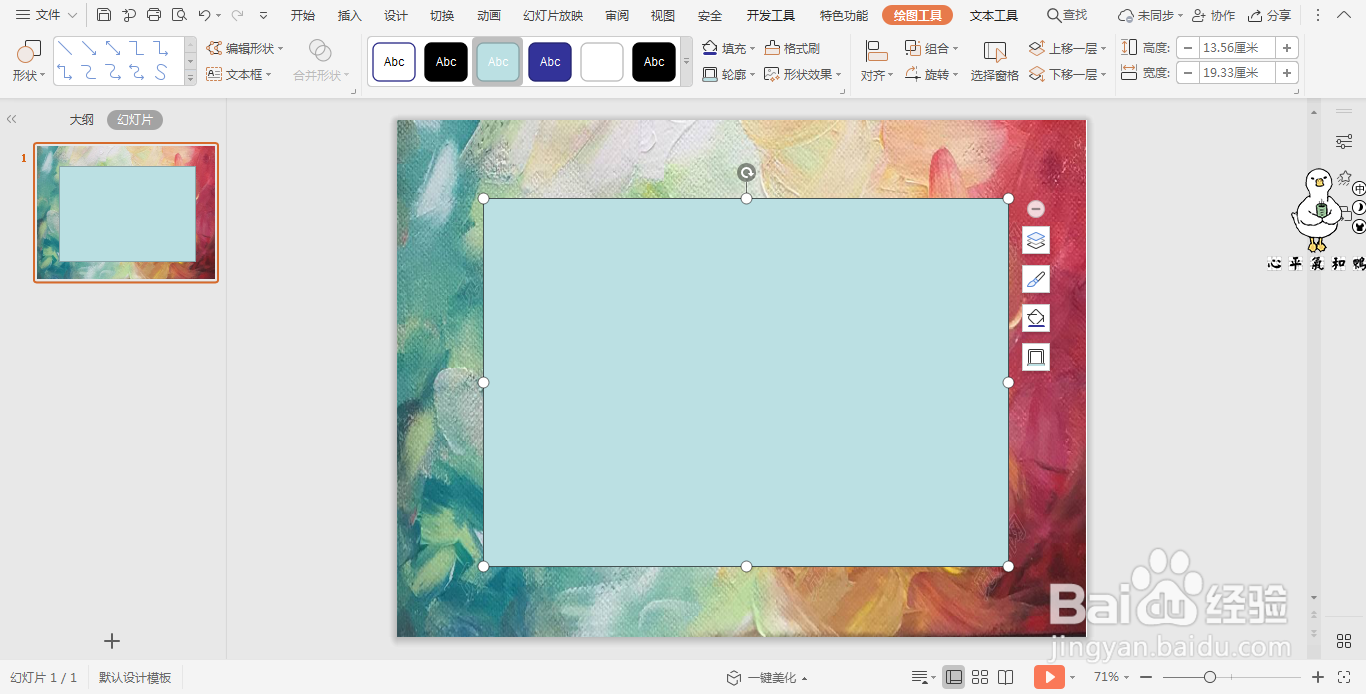Click the brush style icon beside the shape
The height and width of the screenshot is (694, 1366).
tap(1036, 279)
